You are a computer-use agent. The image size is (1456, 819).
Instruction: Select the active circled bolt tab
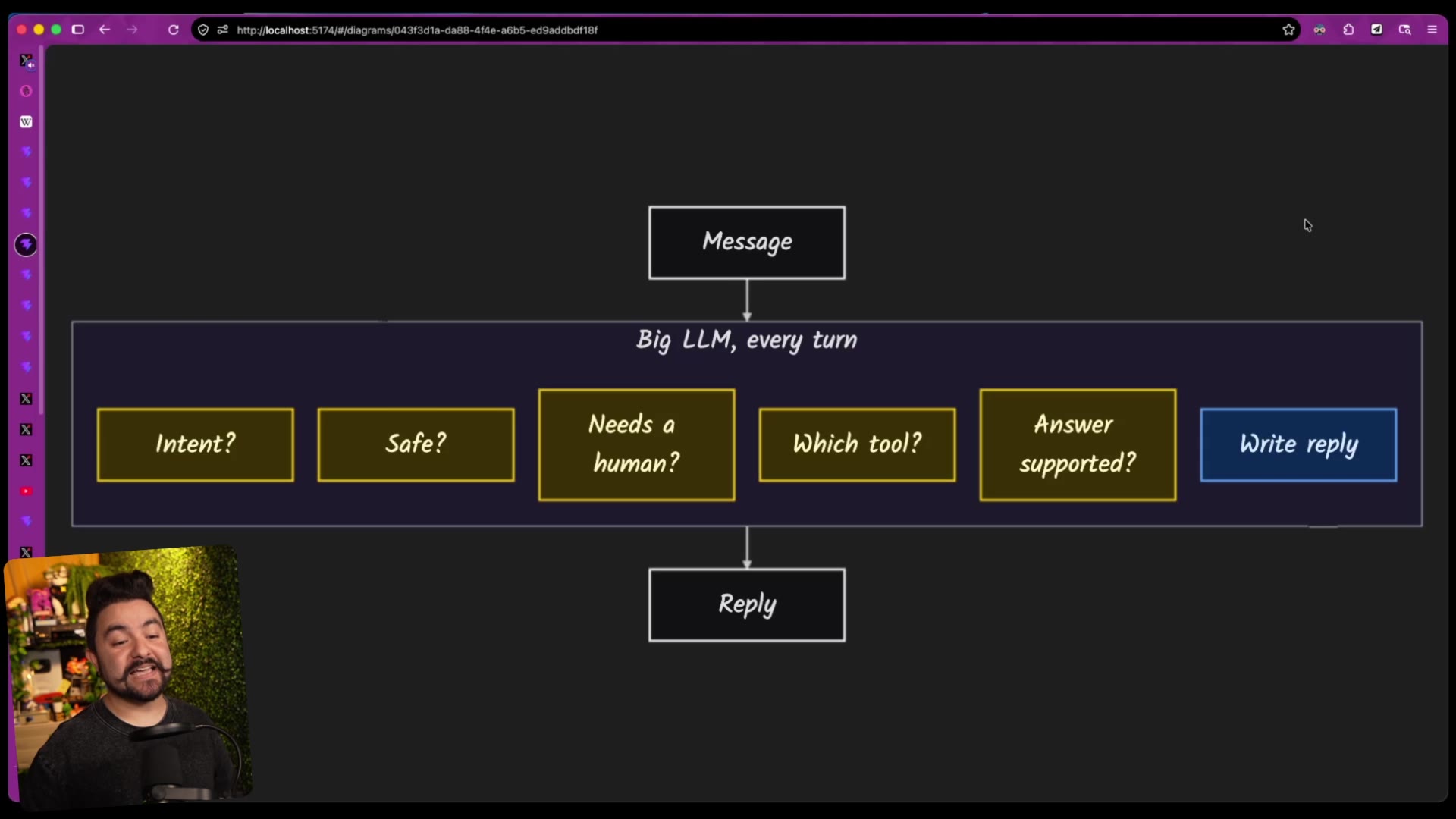pos(26,244)
